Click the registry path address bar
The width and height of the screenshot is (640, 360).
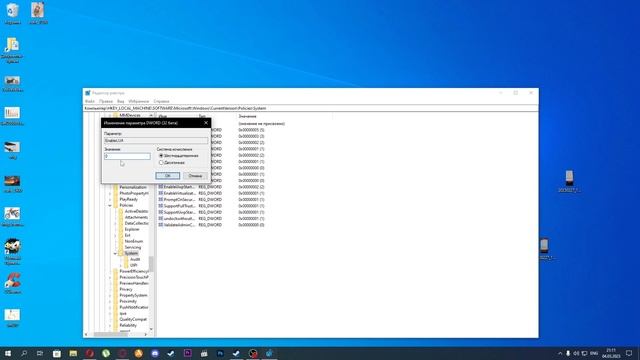[311, 108]
